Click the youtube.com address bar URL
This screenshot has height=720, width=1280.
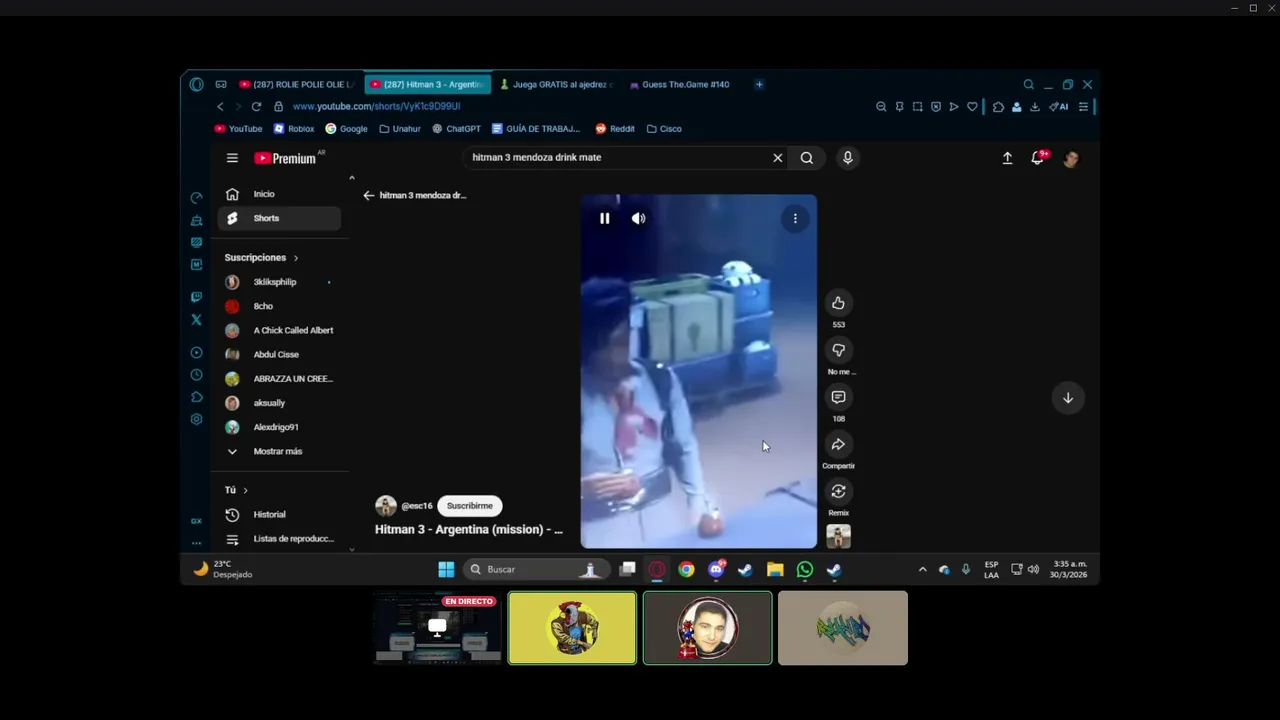[376, 106]
